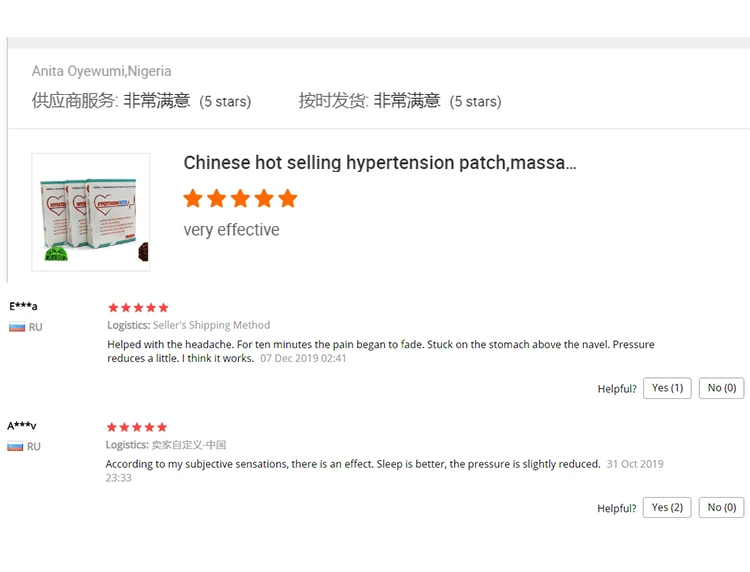The height and width of the screenshot is (572, 750).
Task: Click the 07 Dec 2019 02:41 review timestamp
Action: tap(303, 358)
